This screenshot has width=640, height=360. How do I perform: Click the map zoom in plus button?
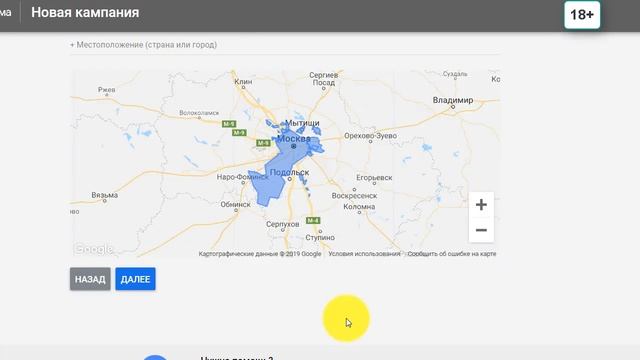[481, 204]
